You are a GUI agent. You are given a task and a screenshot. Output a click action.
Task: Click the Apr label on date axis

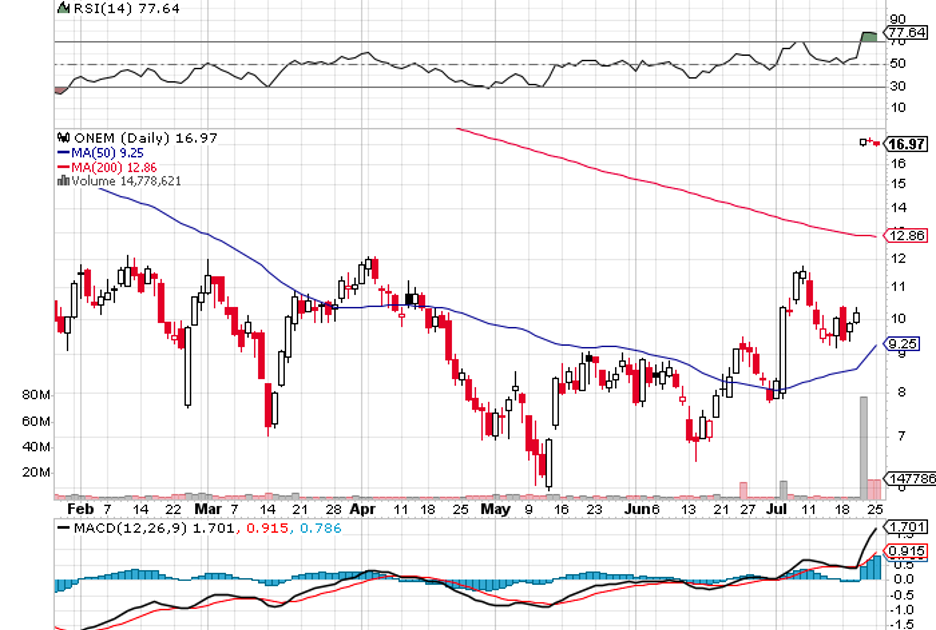coord(365,508)
